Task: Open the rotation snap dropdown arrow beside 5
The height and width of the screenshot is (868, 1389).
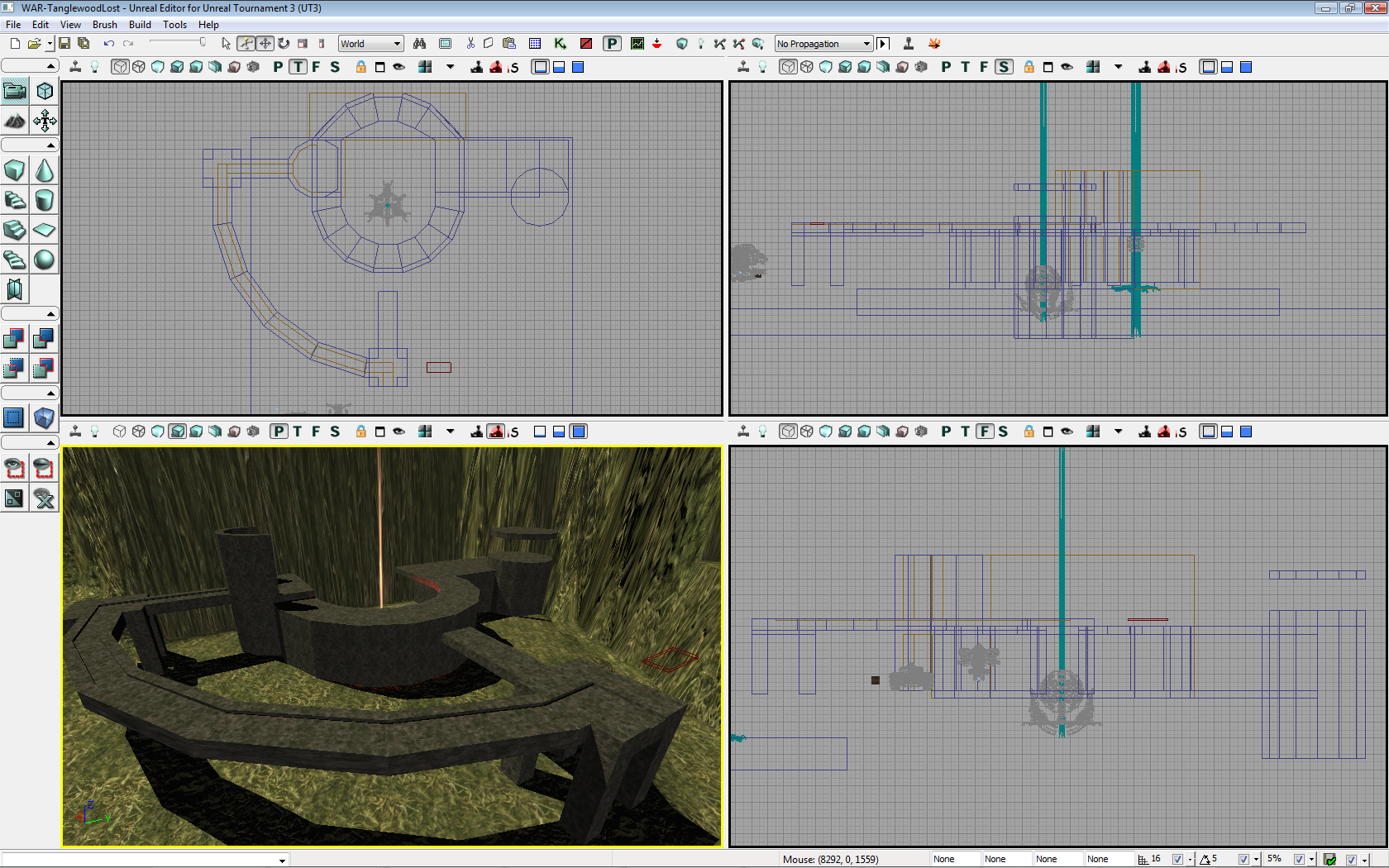Action: point(1257,859)
